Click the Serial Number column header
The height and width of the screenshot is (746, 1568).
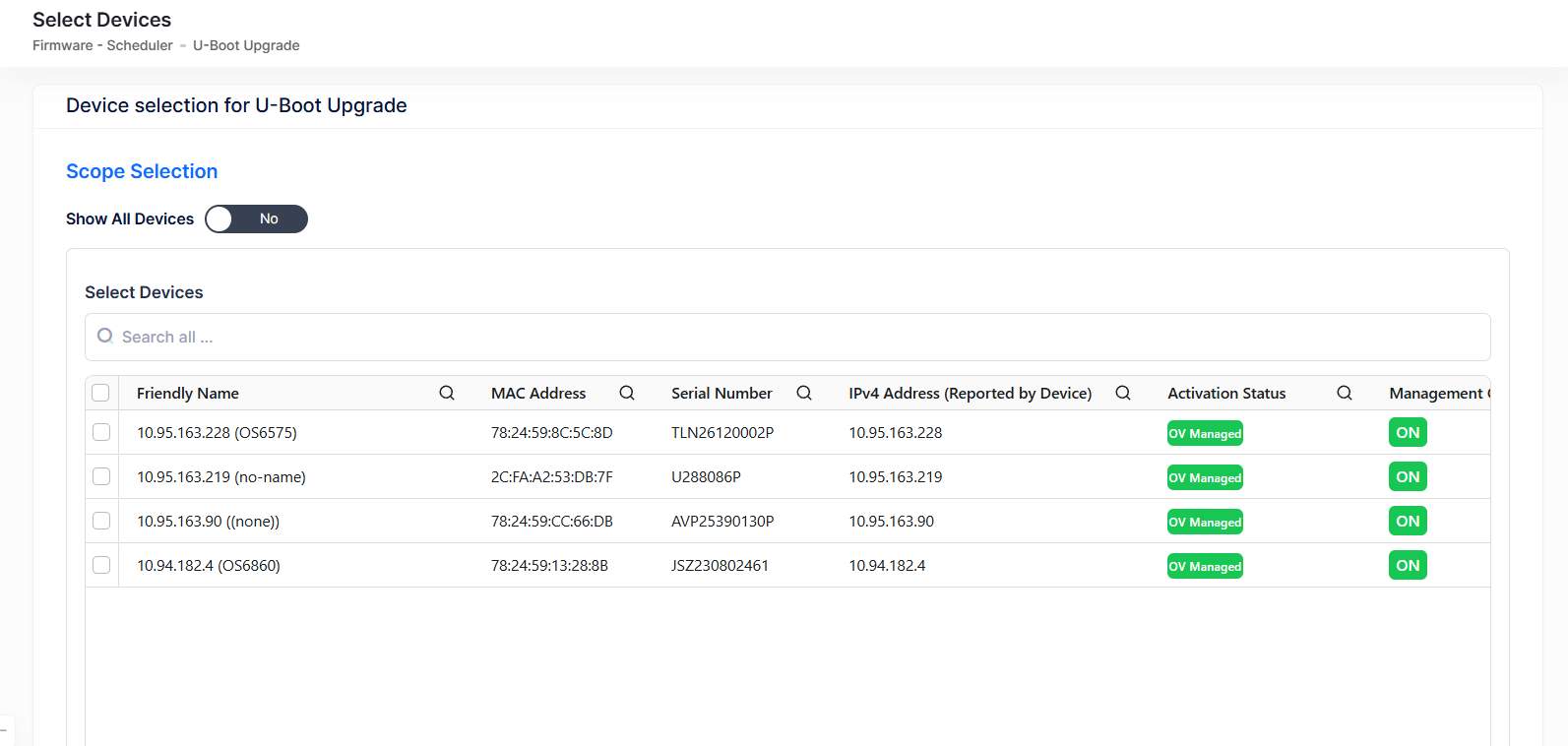click(721, 393)
